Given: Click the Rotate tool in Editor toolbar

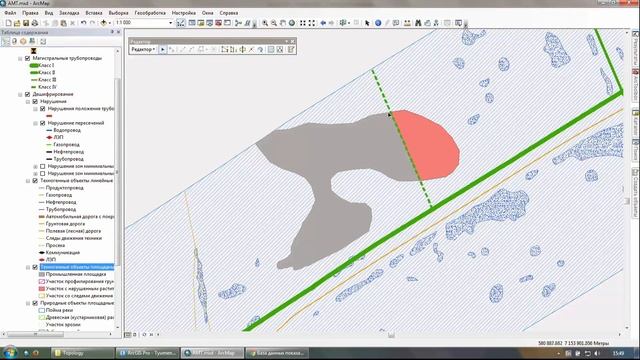Looking at the screenshot, I should click(260, 49).
